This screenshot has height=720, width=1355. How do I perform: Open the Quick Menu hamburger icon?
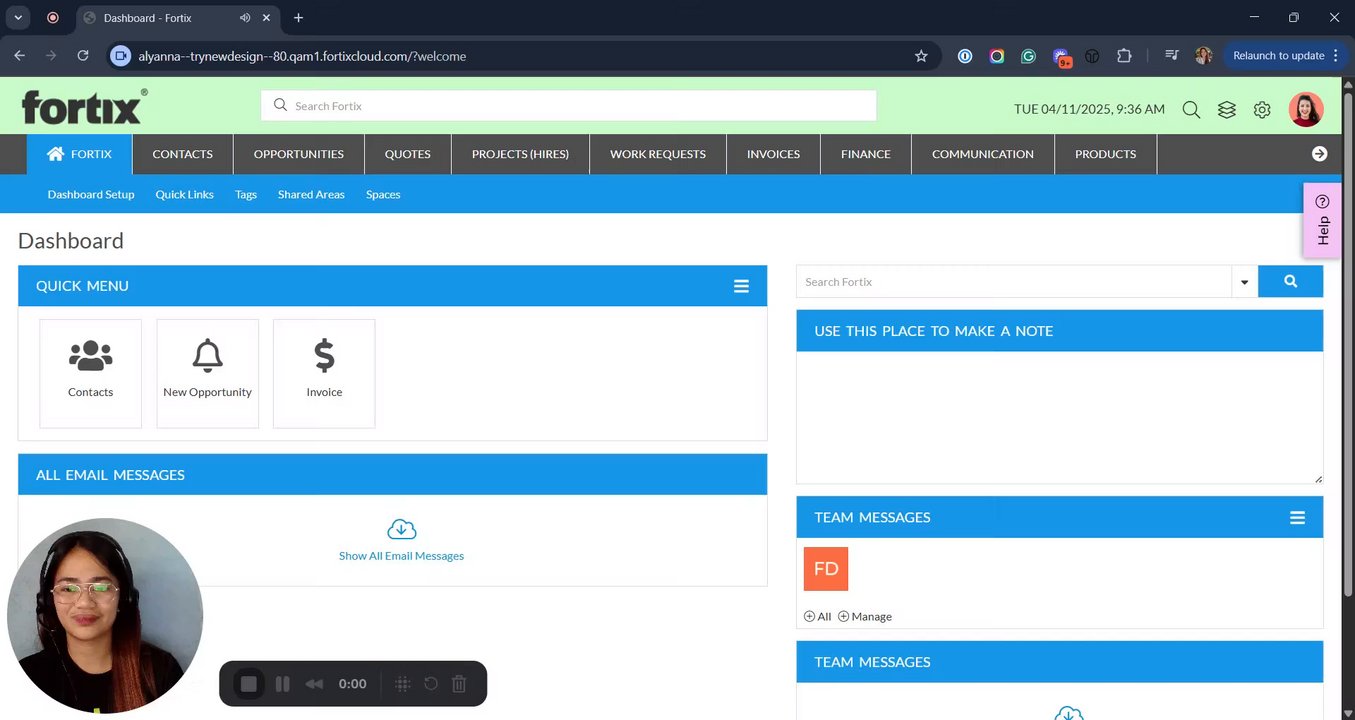(741, 286)
